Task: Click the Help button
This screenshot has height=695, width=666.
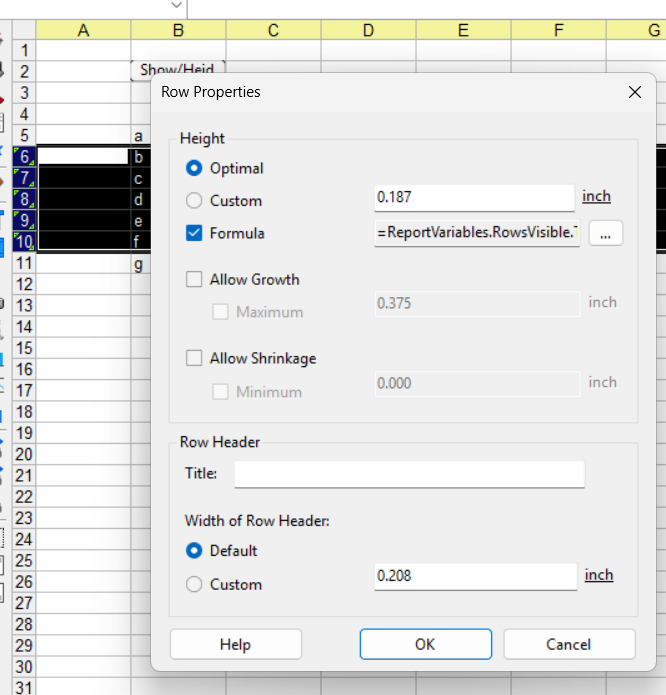Action: point(236,644)
